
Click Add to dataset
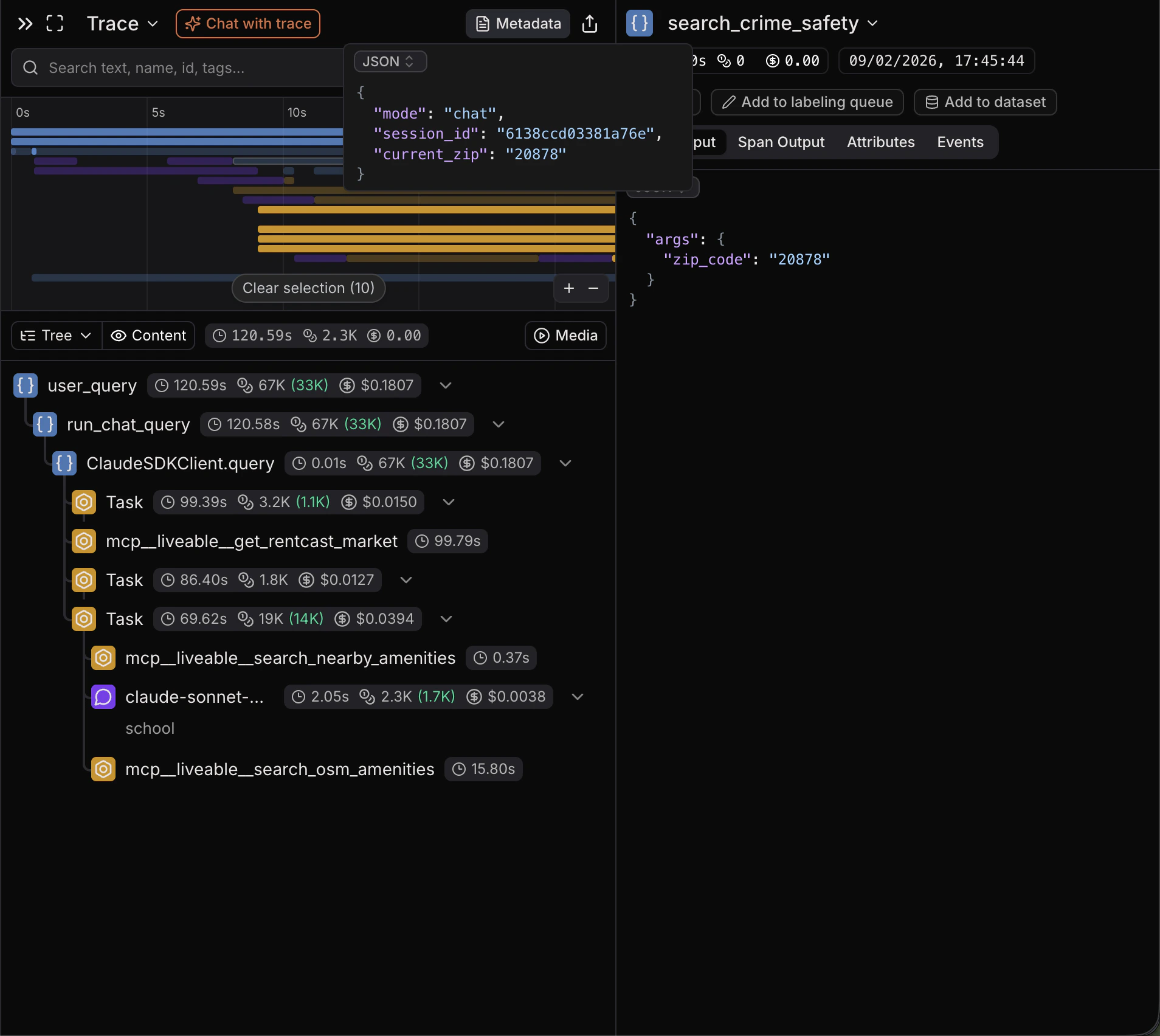coord(984,102)
